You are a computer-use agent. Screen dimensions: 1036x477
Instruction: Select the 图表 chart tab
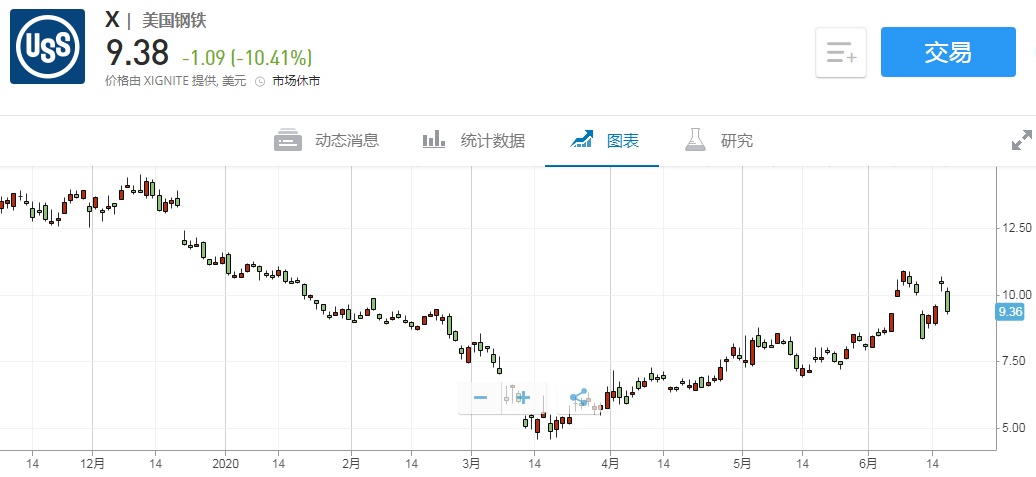pos(603,140)
